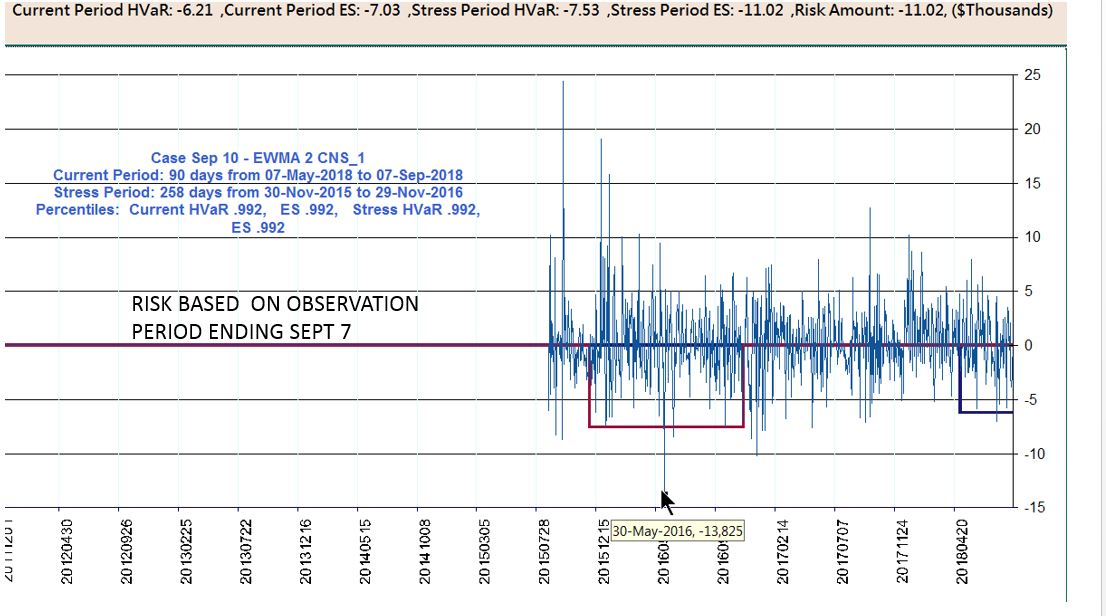Click the red Stress Period HVaR horizontal line
This screenshot has width=1106, height=616.
coord(666,427)
